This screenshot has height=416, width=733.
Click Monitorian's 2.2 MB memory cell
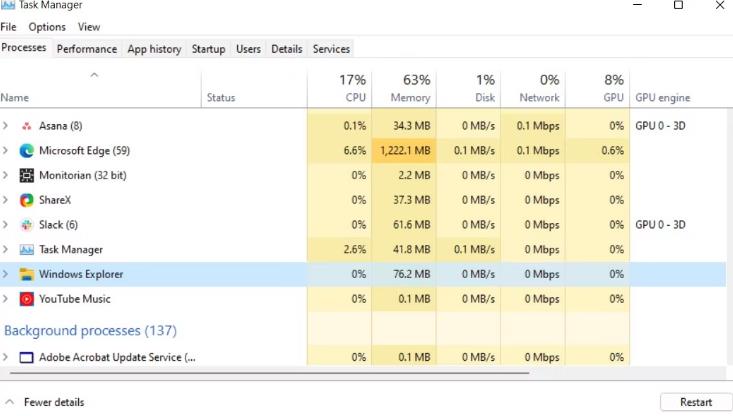coord(404,175)
